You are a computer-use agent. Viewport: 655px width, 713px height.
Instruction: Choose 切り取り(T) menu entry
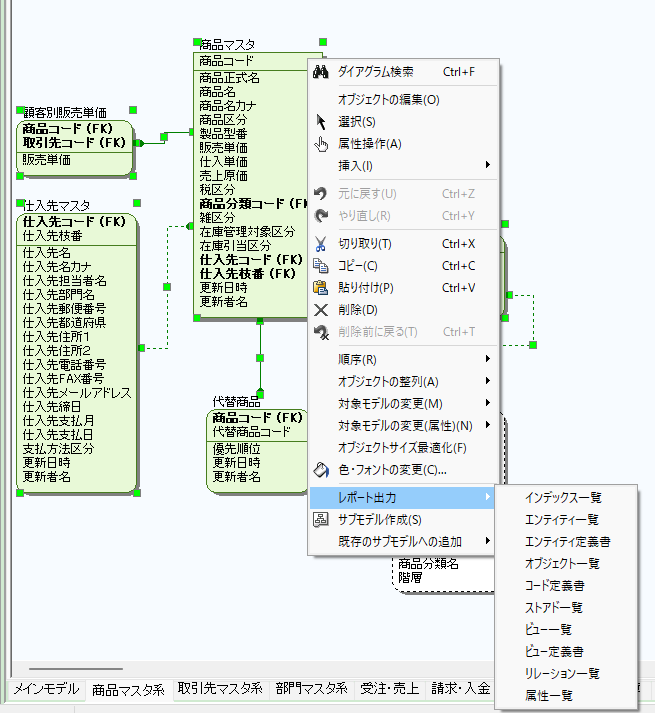[x=403, y=244]
